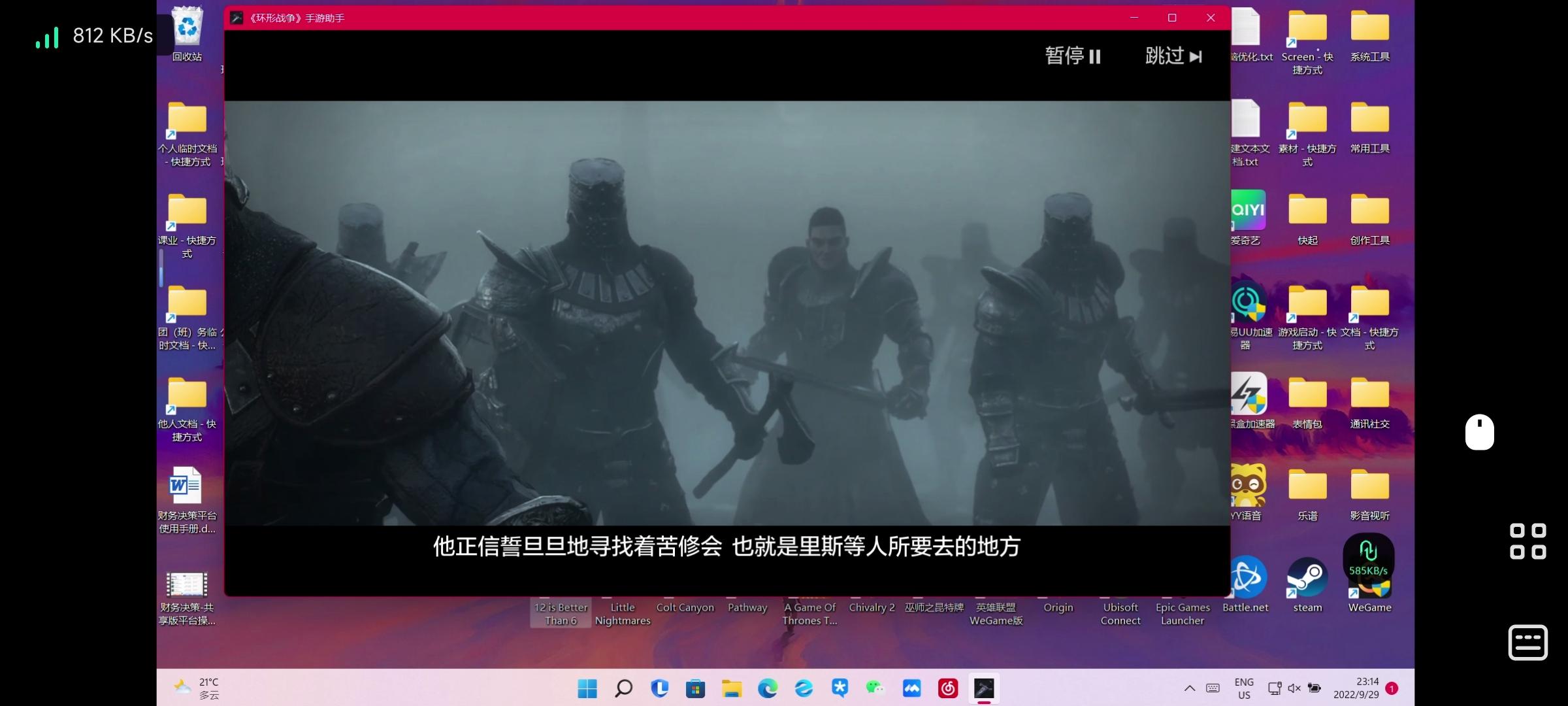1568x706 pixels.
Task: Pause the cutscene with 暂停 button
Action: click(x=1073, y=56)
